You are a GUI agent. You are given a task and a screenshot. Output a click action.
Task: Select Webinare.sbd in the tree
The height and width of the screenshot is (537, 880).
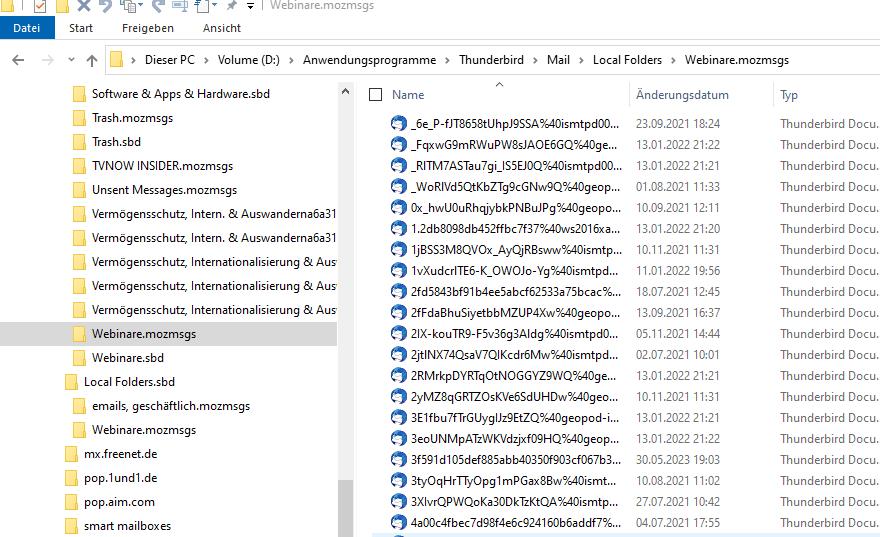point(128,357)
